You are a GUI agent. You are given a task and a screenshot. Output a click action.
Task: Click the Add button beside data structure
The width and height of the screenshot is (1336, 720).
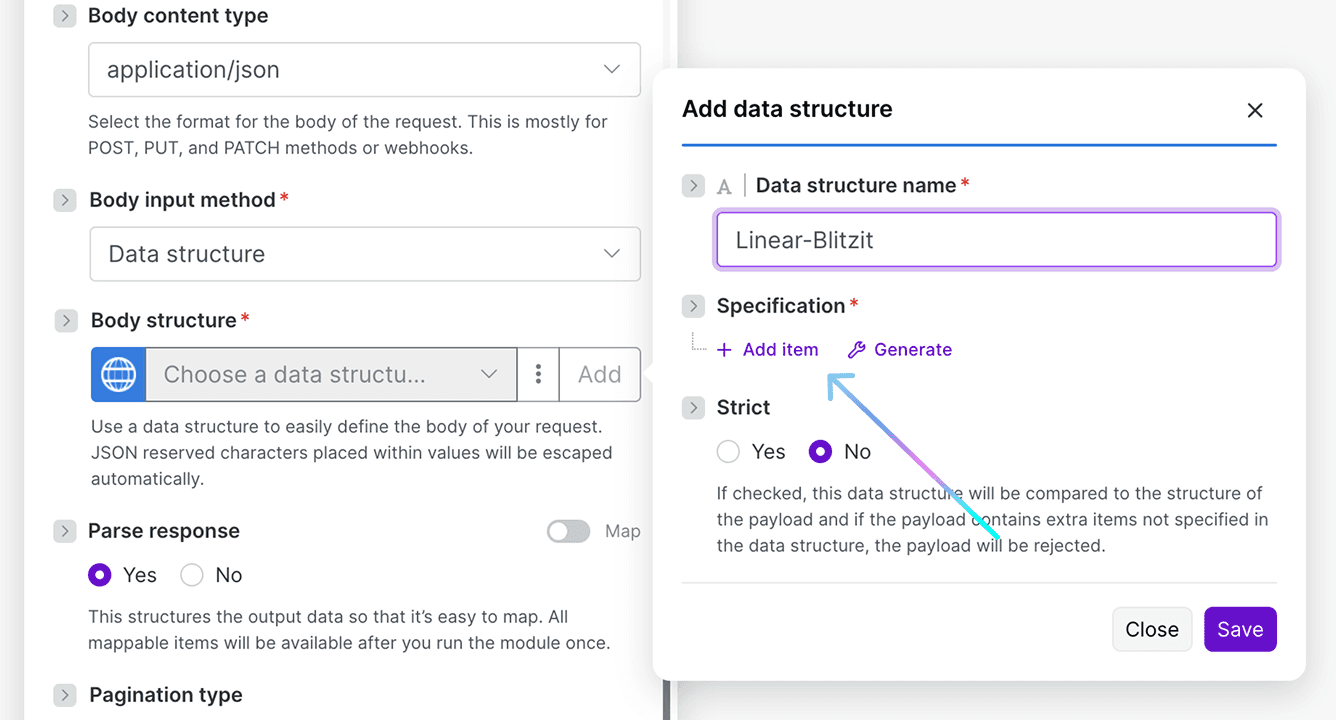(x=600, y=375)
